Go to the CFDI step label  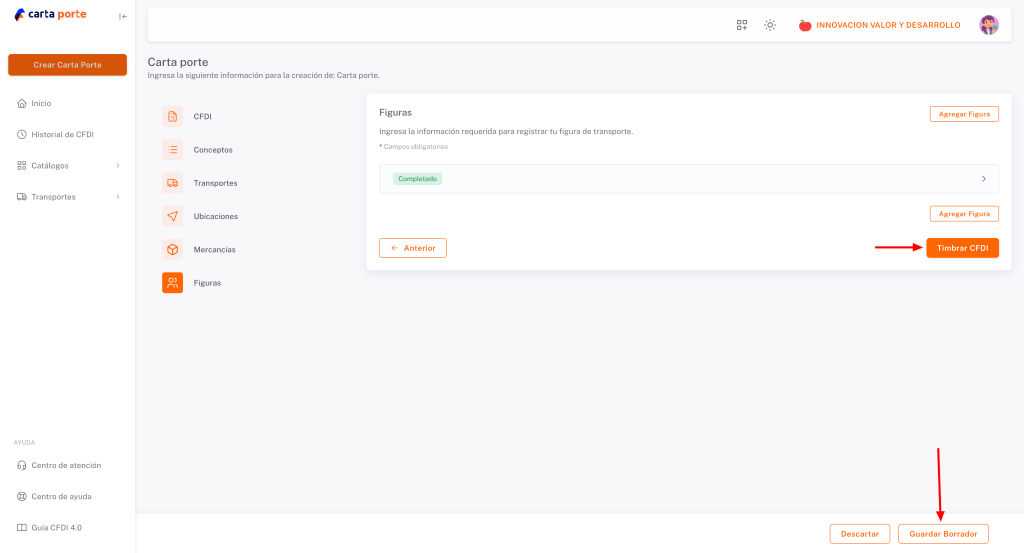[202, 116]
